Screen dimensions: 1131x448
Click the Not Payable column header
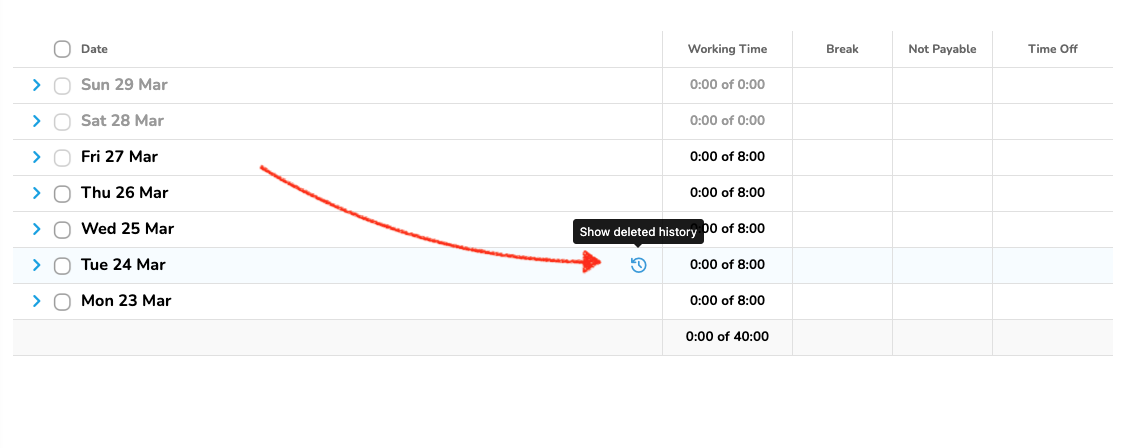942,49
